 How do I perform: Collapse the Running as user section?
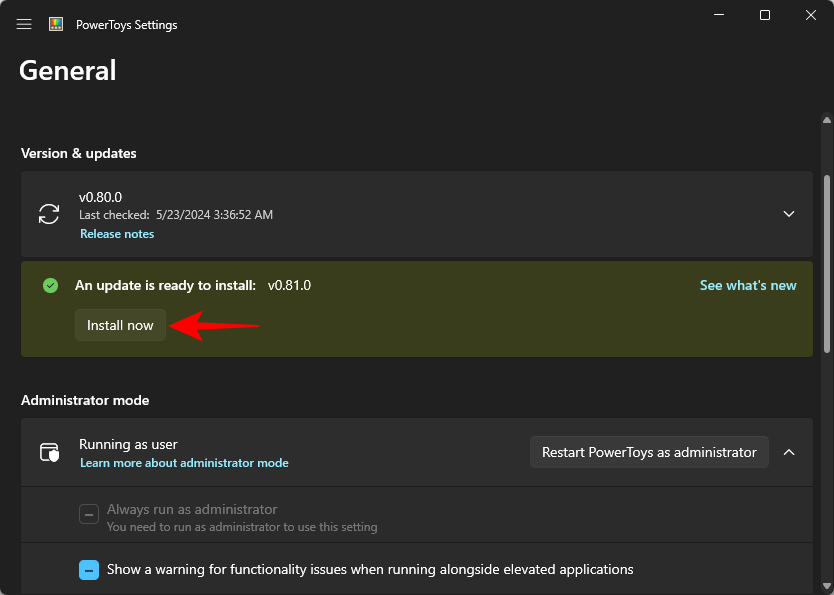point(789,452)
